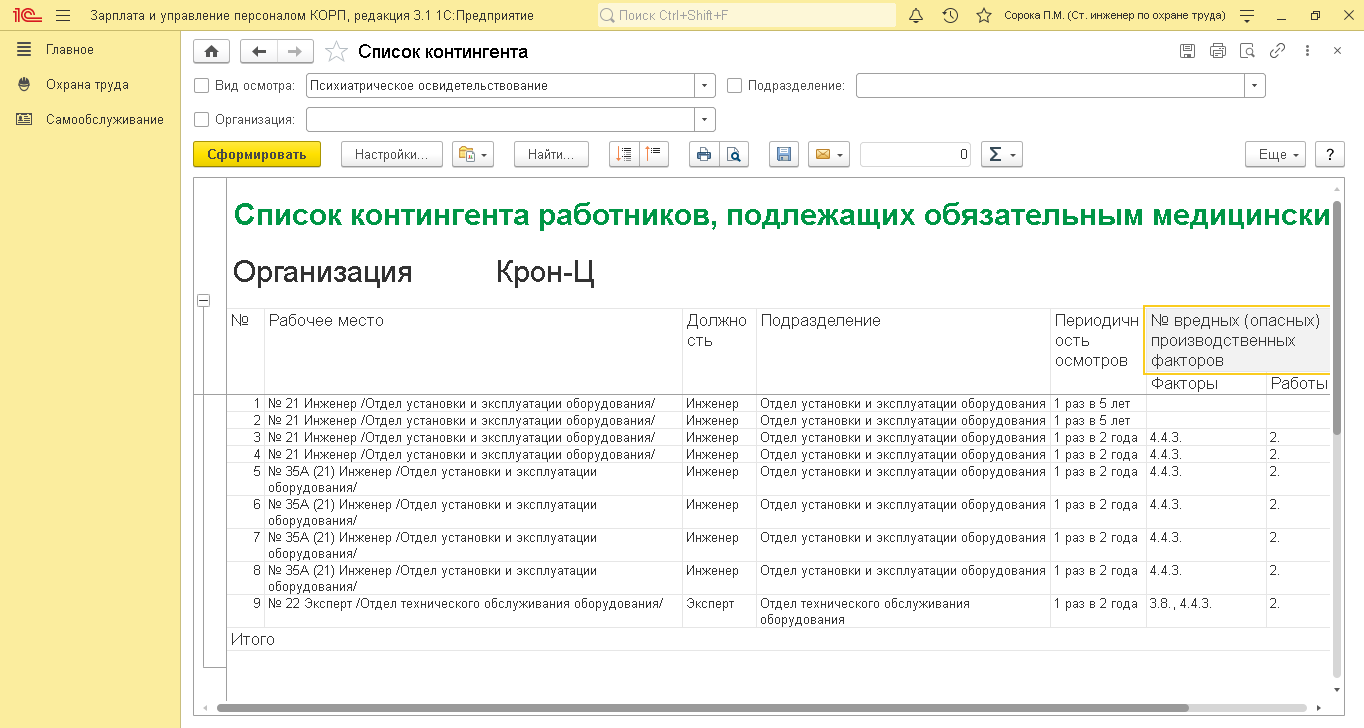Click the print preview icon in report toolbar

(734, 154)
